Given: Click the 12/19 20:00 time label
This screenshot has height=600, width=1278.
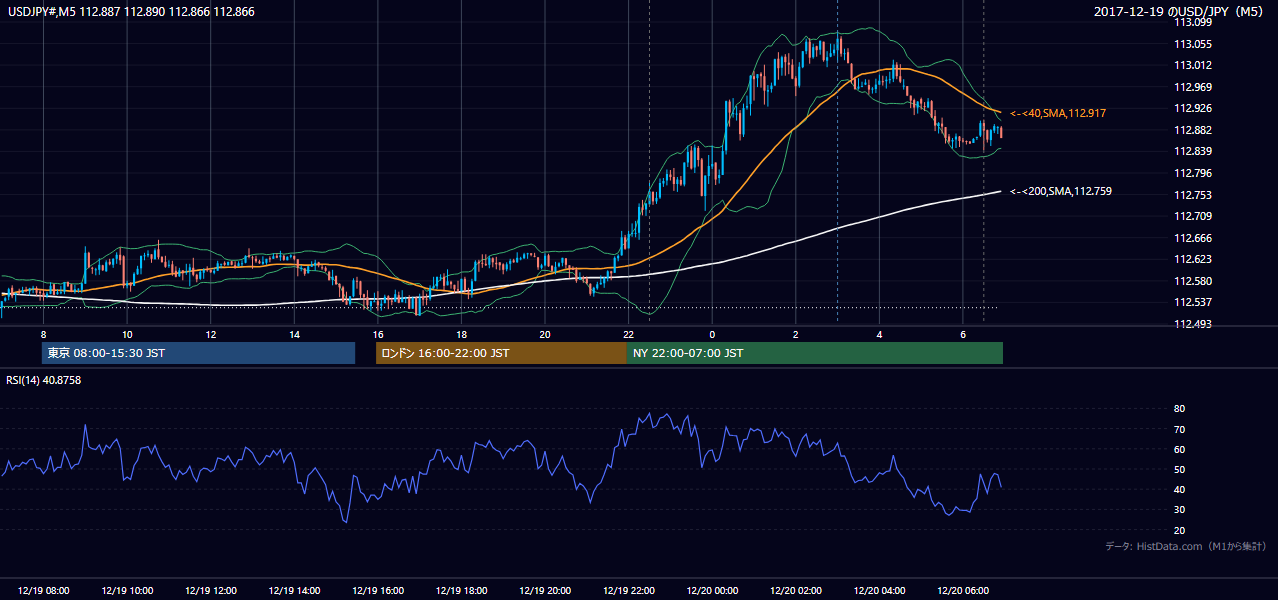Looking at the screenshot, I should 544,591.
